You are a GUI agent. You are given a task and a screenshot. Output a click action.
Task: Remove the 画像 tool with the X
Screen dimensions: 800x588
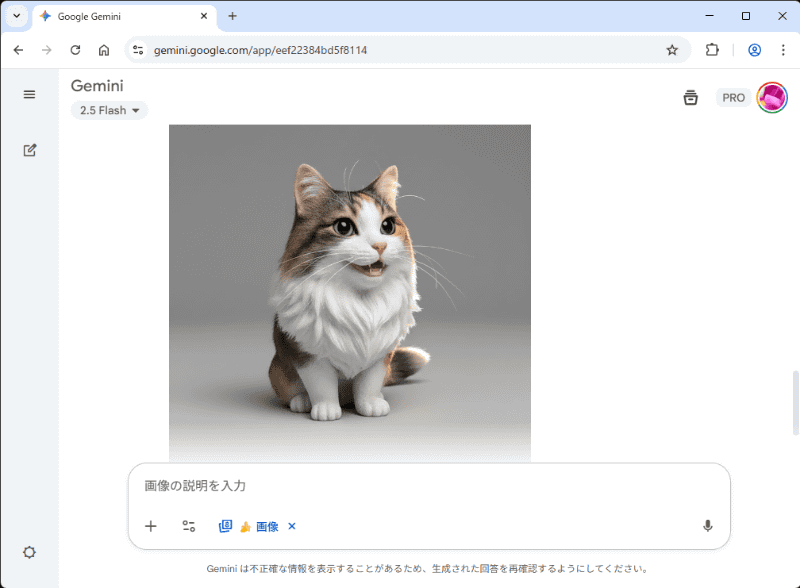point(291,526)
